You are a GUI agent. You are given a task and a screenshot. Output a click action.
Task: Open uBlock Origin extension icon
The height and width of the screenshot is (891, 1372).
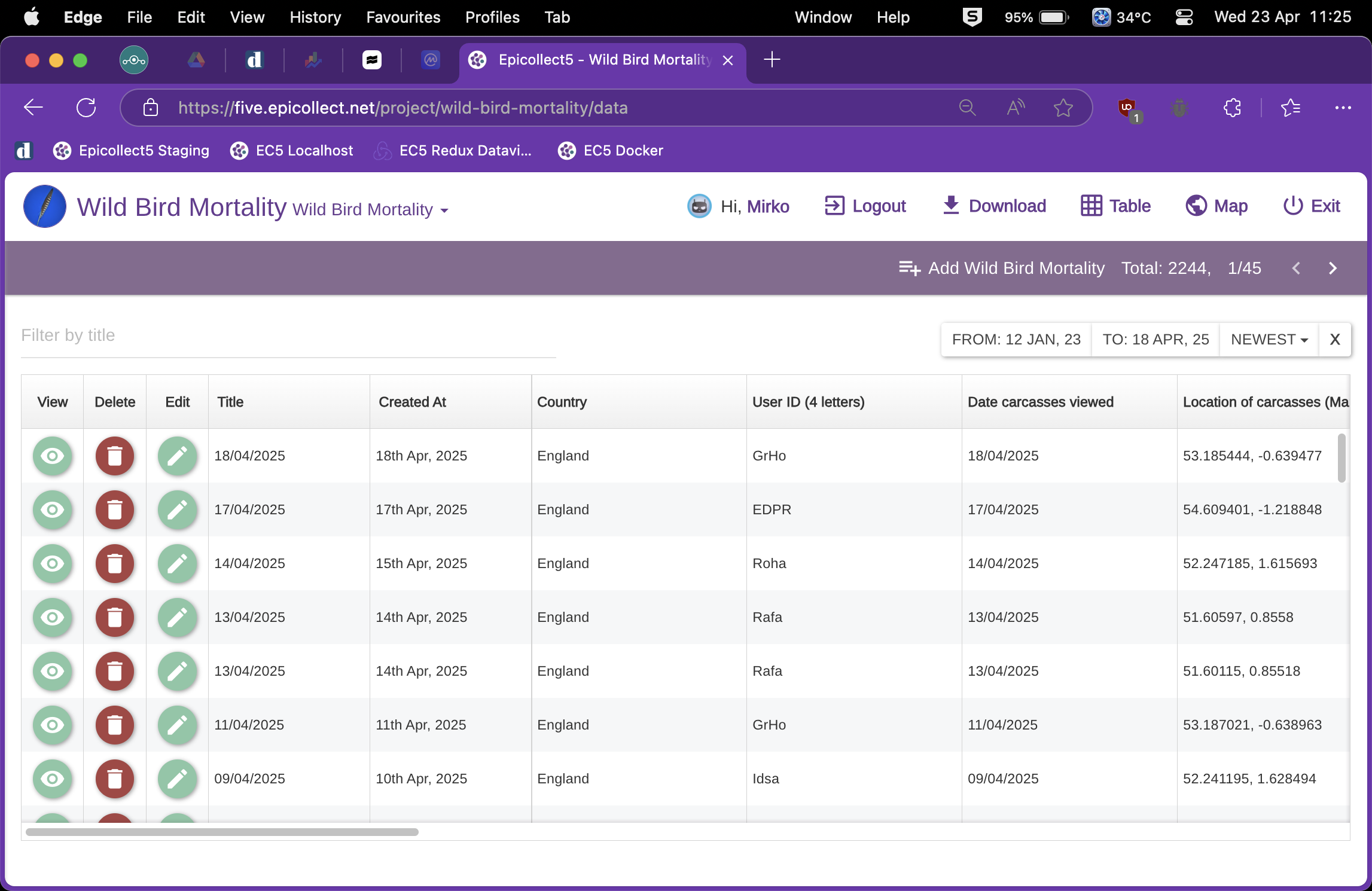pyautogui.click(x=1127, y=108)
